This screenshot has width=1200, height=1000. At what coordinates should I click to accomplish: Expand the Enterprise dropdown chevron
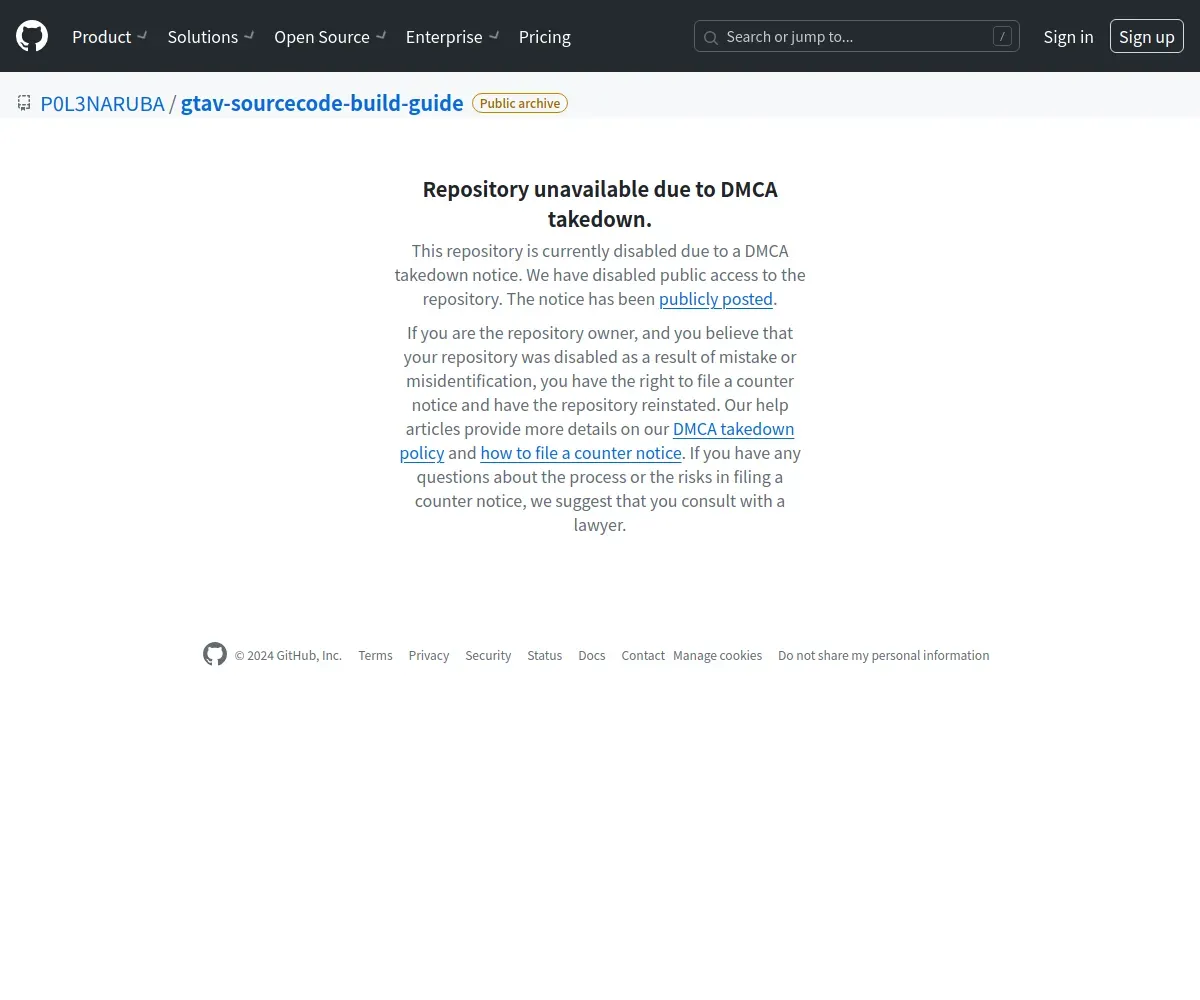pos(494,36)
